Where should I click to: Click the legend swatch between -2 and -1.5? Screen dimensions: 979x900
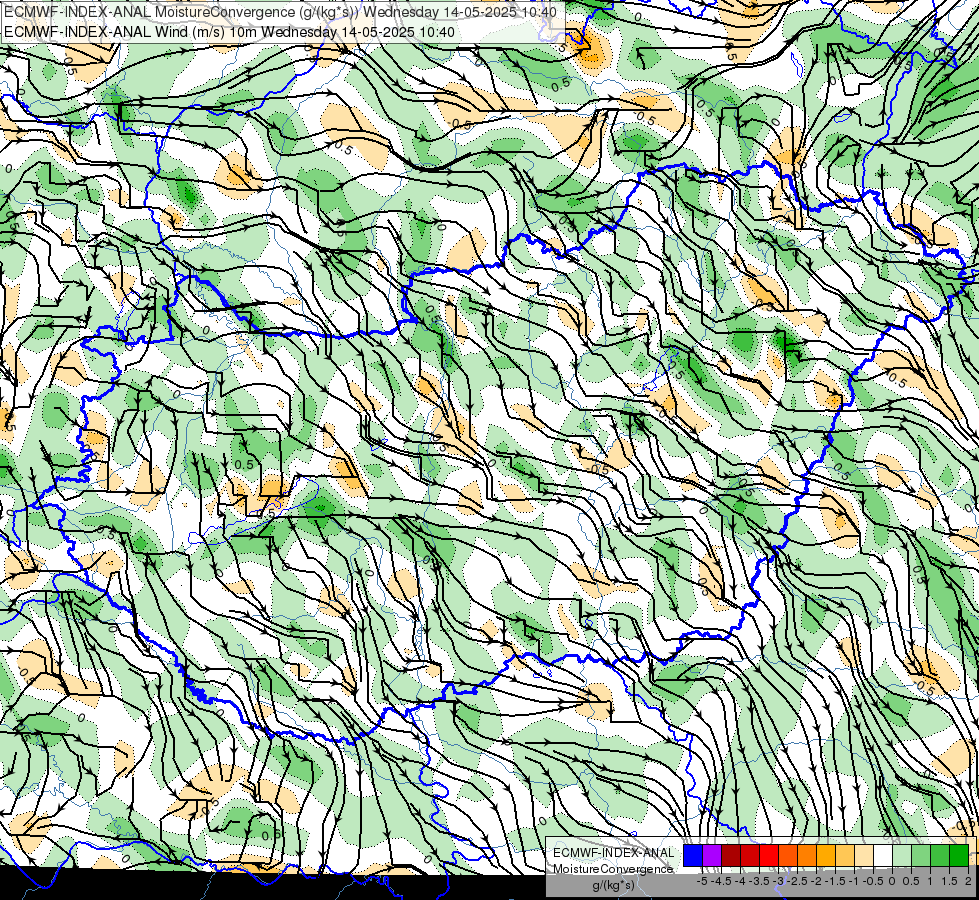point(827,855)
